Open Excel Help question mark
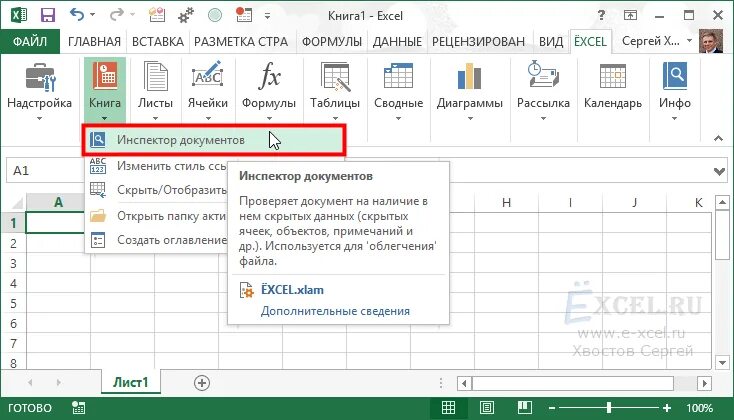 tap(601, 15)
